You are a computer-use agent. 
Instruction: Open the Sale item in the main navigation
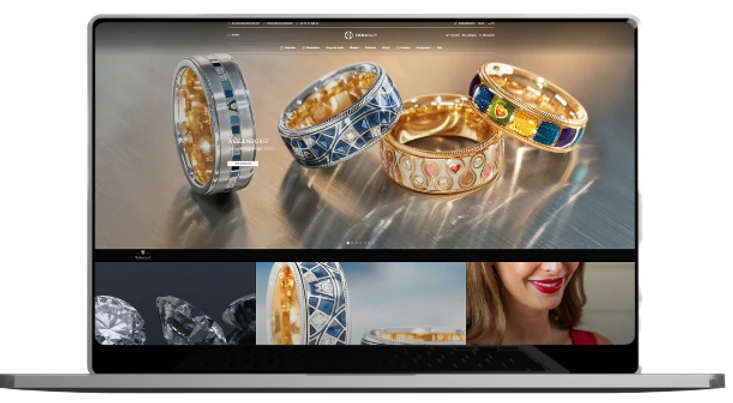(439, 48)
